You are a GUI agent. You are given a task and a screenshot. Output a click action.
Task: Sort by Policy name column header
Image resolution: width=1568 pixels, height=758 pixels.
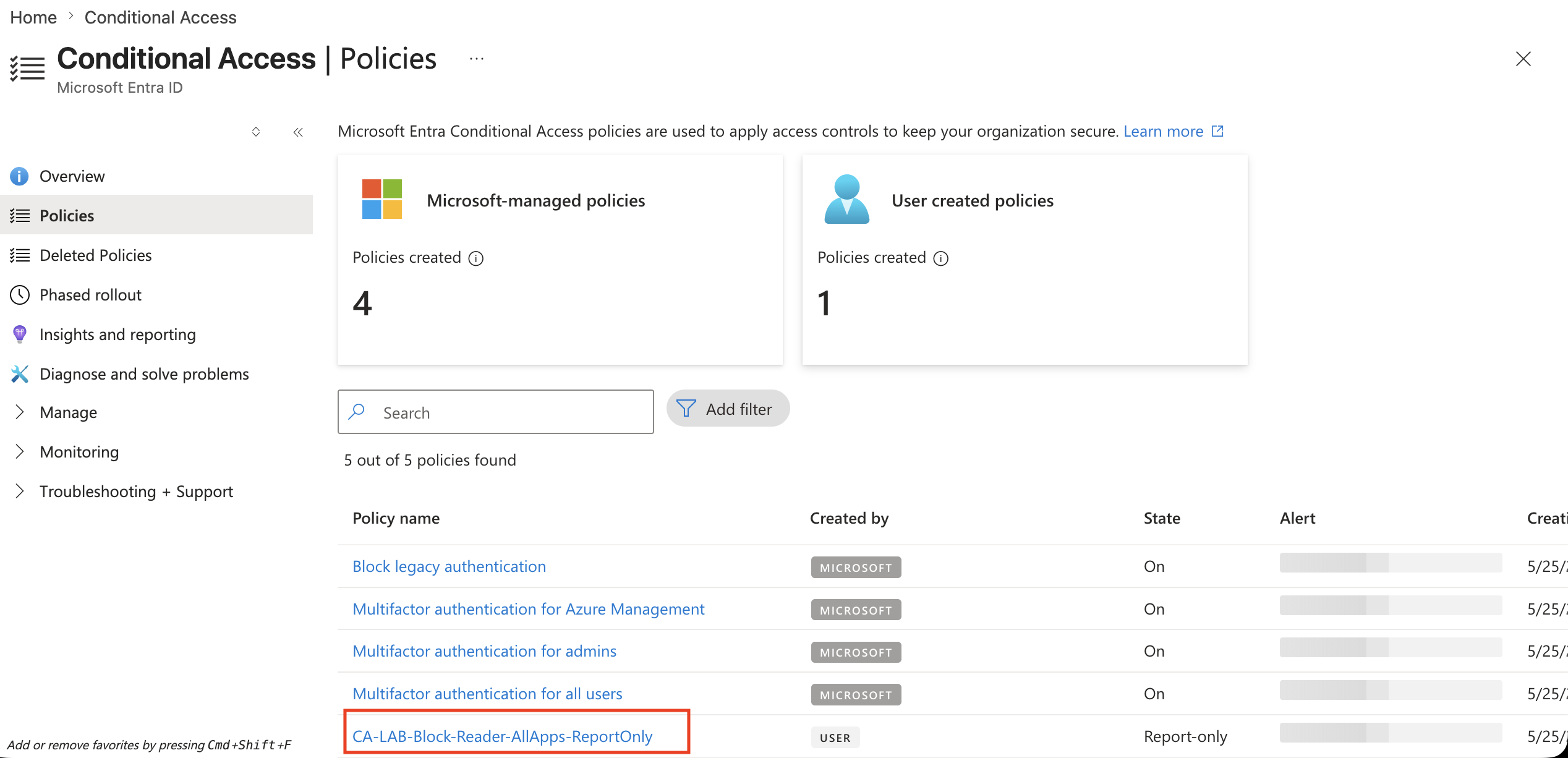click(x=396, y=518)
